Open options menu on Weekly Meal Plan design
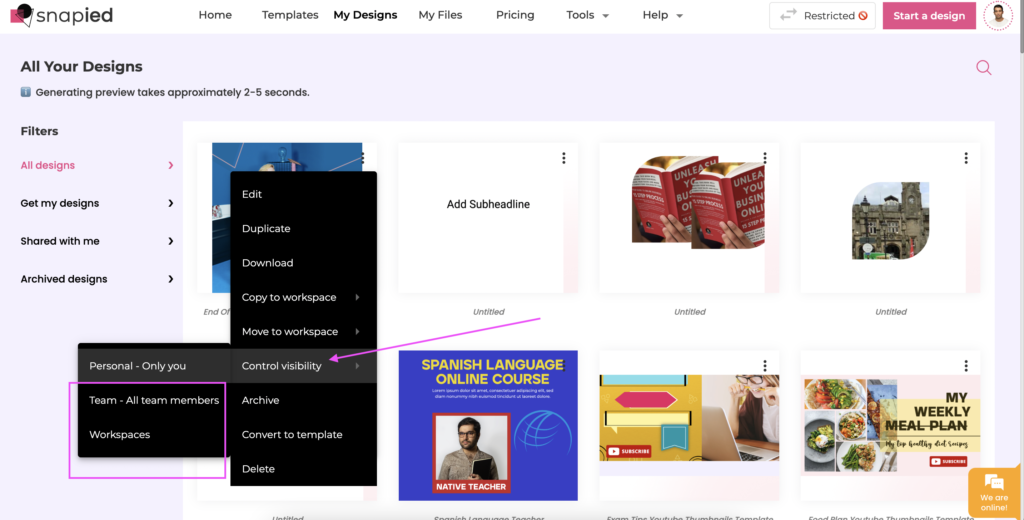The width and height of the screenshot is (1024, 520). coord(966,366)
